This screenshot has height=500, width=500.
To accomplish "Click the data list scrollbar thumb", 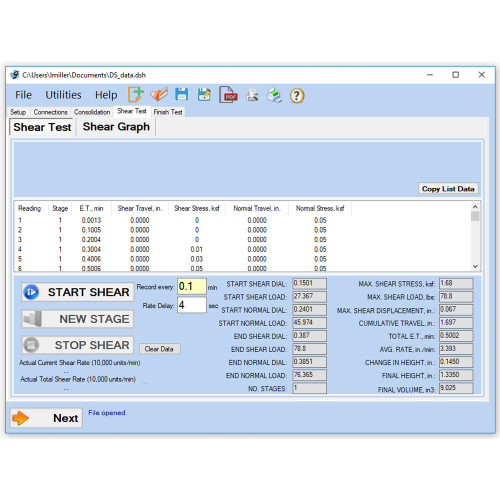I will [475, 216].
